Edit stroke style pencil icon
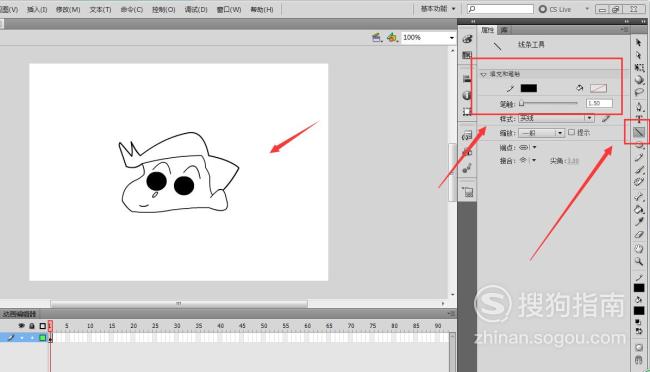 click(x=606, y=119)
